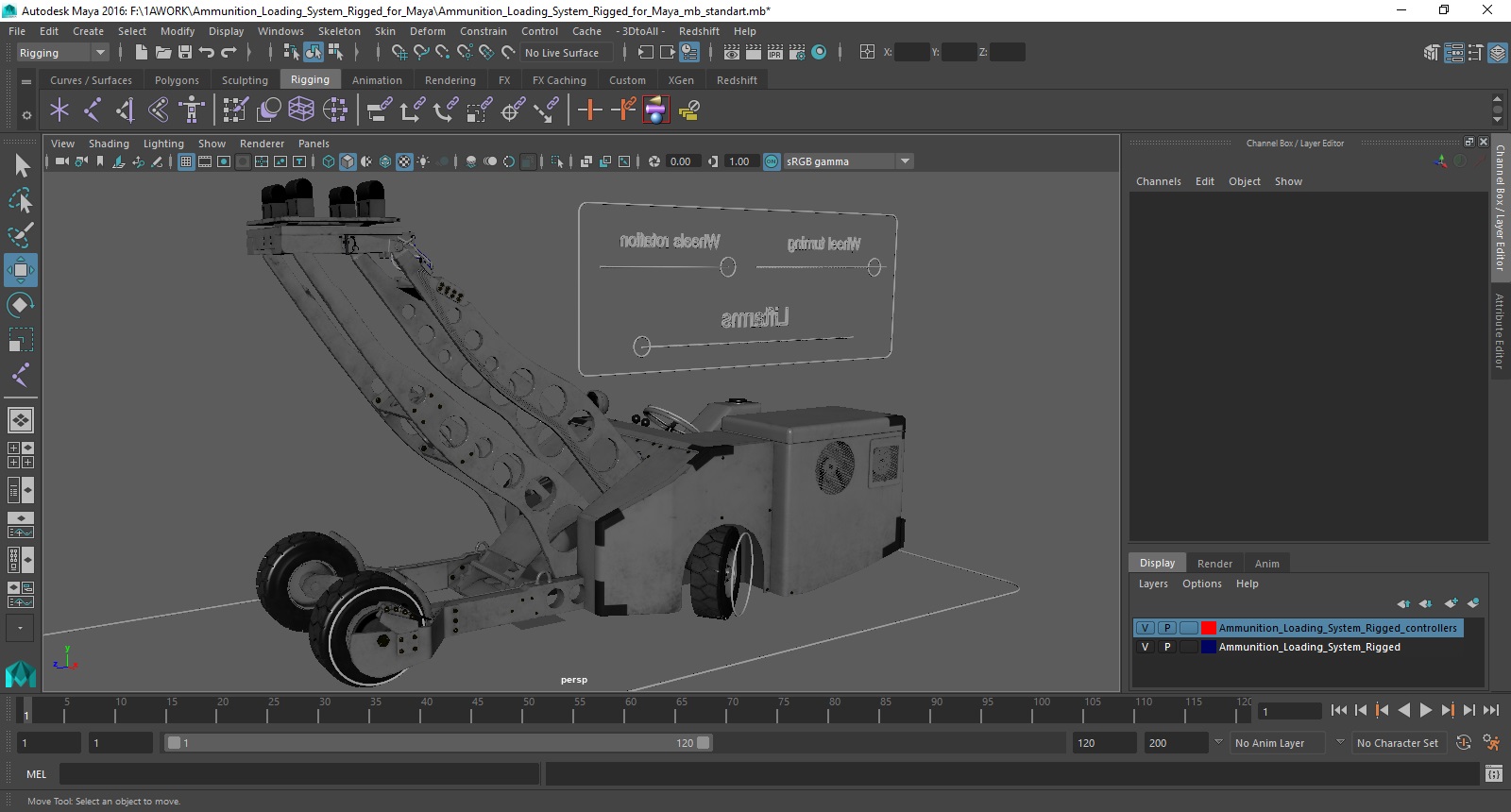This screenshot has height=812, width=1511.
Task: Click the Redo arrow icon
Action: point(229,53)
